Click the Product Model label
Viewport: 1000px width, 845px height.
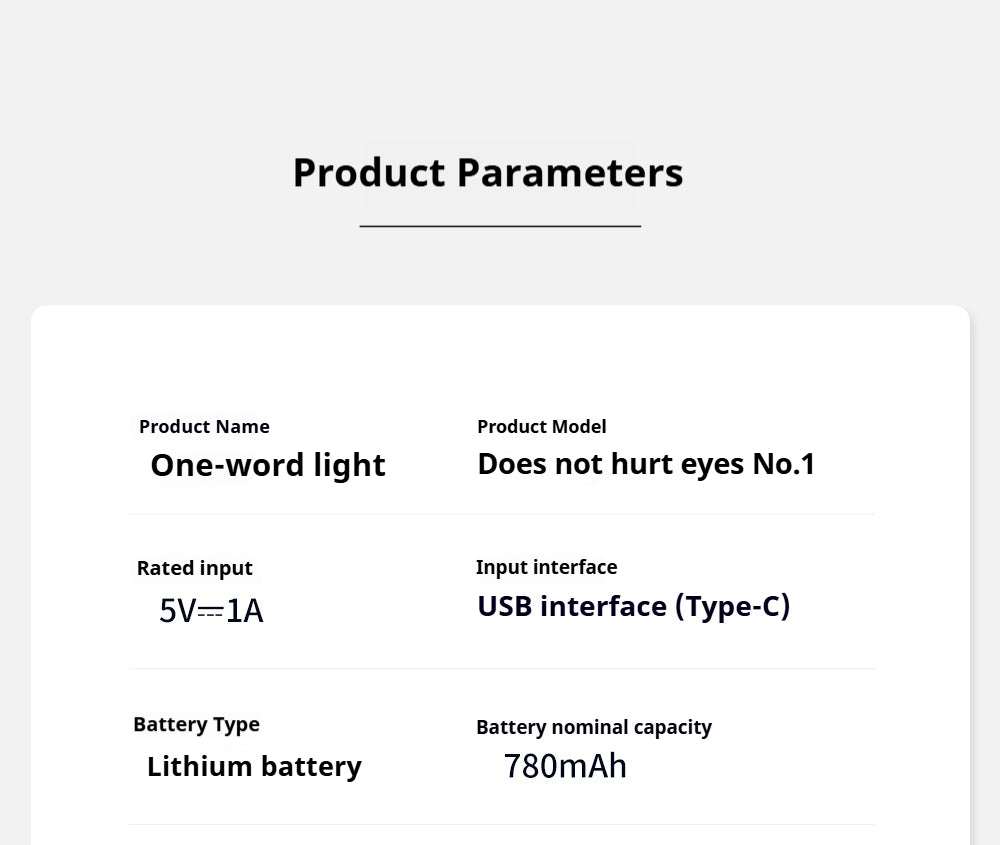tap(541, 427)
